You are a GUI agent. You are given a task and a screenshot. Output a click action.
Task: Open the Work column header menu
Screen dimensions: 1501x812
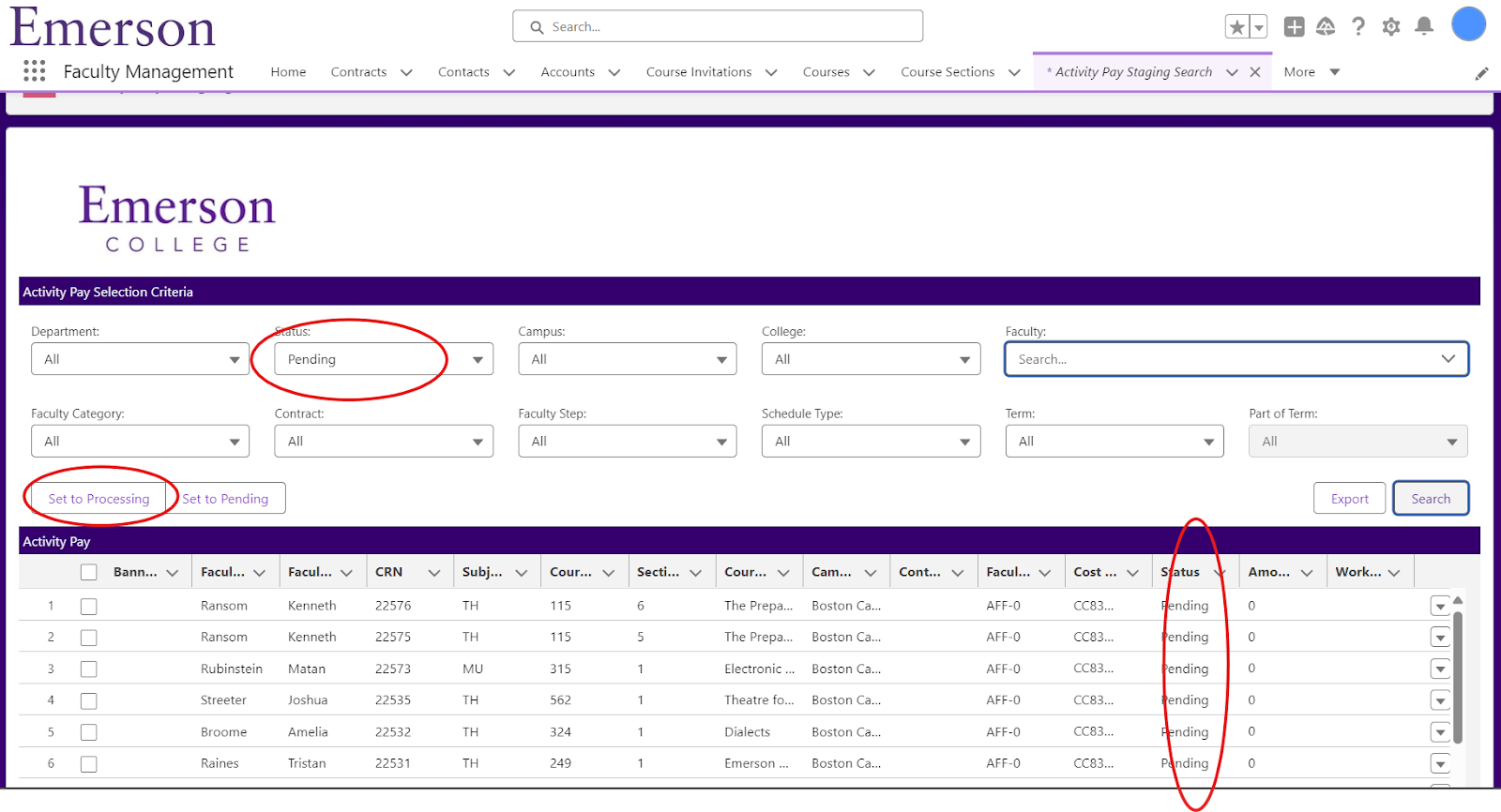1395,573
